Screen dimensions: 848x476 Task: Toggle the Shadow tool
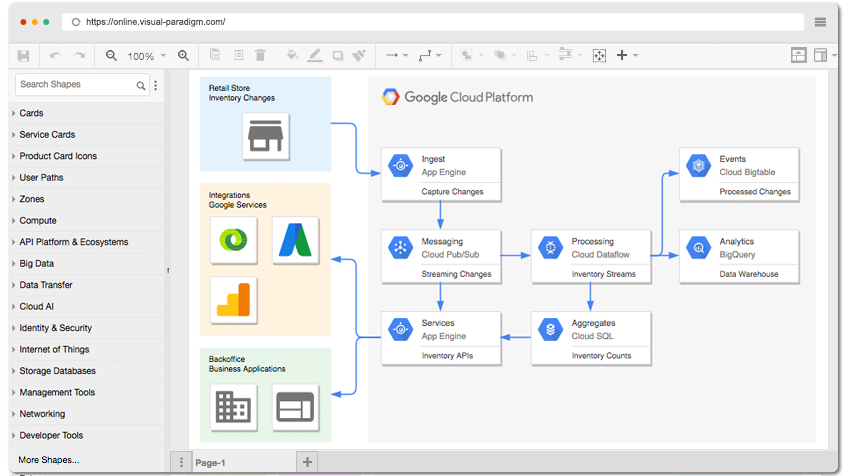(338, 55)
